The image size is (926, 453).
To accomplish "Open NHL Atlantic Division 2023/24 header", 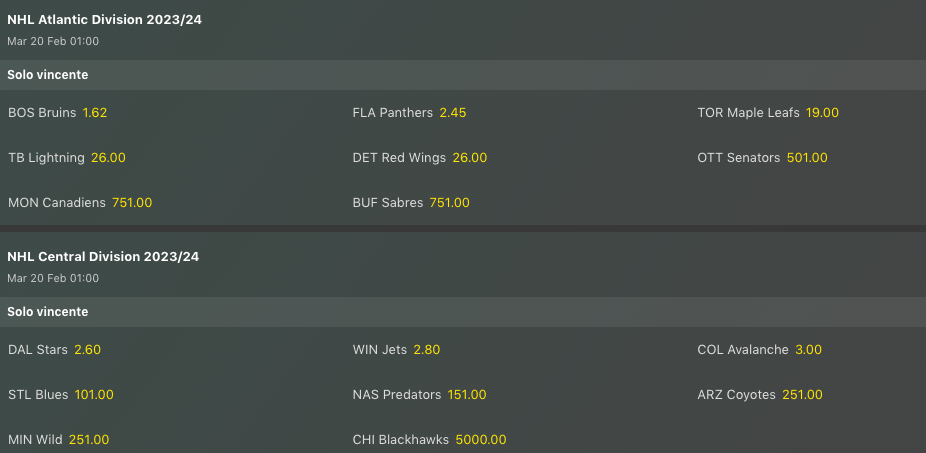I will pos(105,20).
